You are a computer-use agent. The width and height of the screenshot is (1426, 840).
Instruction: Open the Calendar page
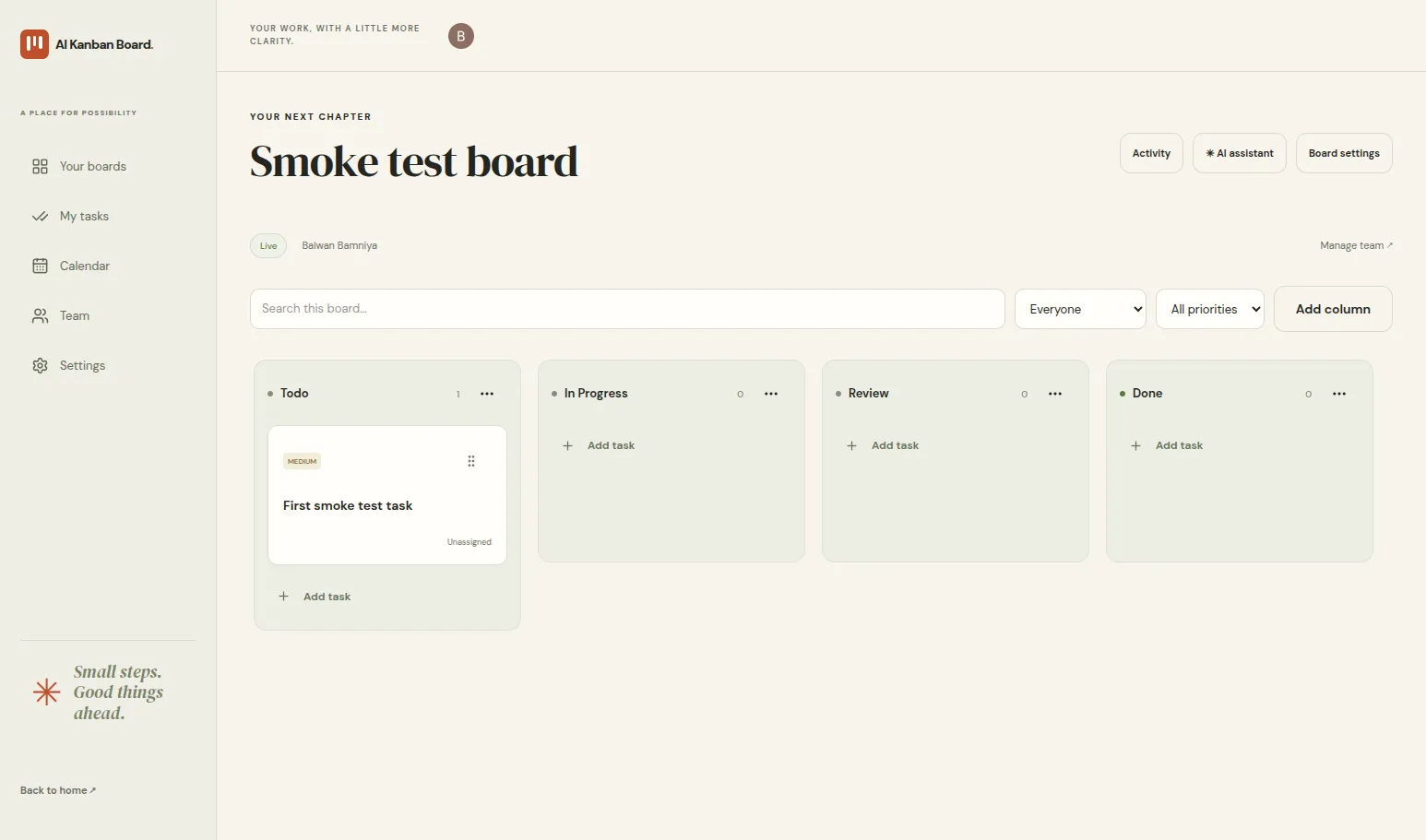coord(84,266)
